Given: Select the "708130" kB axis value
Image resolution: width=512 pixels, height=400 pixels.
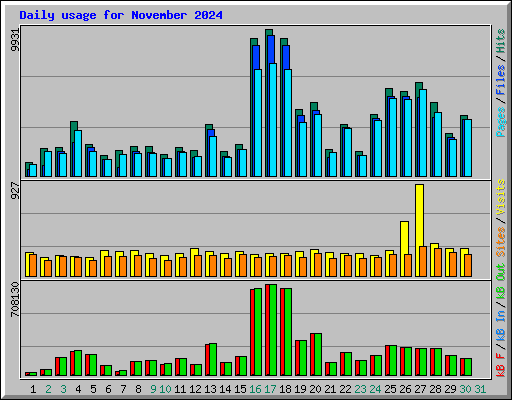Looking at the screenshot, I should pyautogui.click(x=15, y=299).
